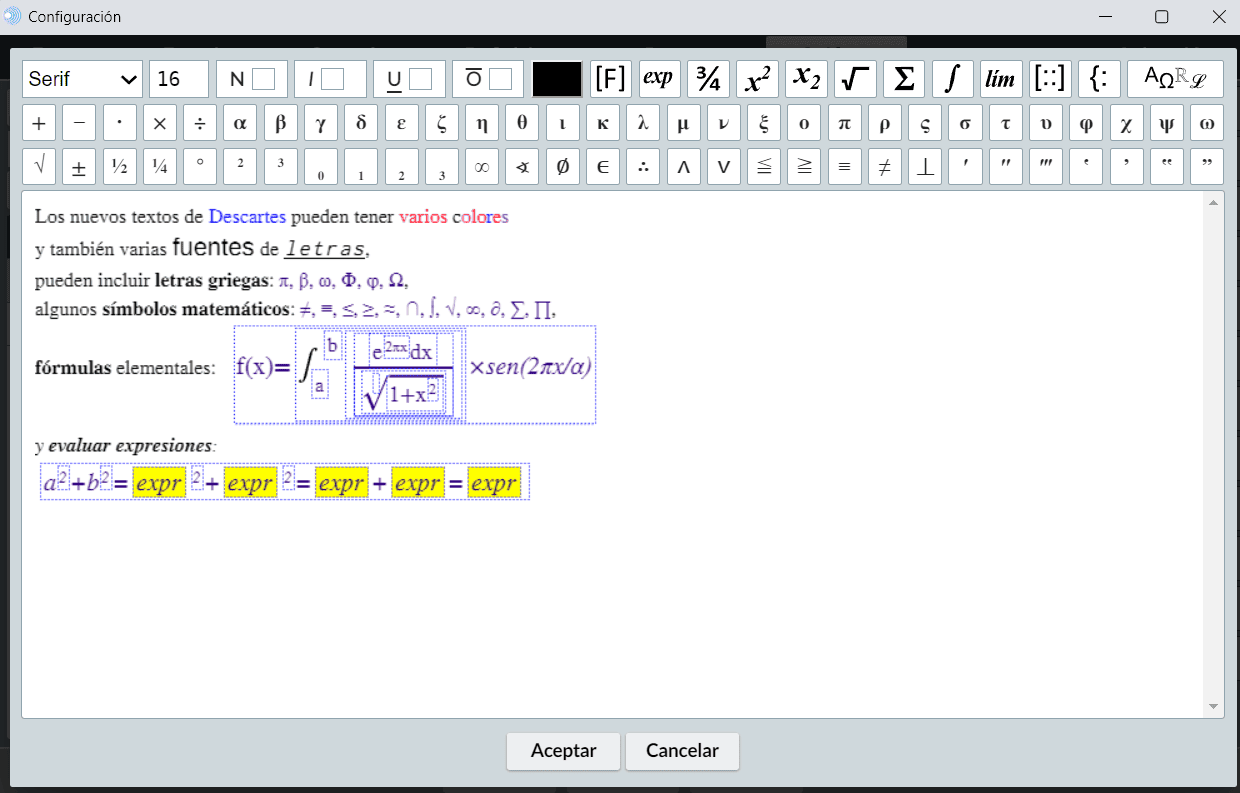Image resolution: width=1240 pixels, height=793 pixels.
Task: Insert subscript with the x₂ button
Action: [x=806, y=79]
